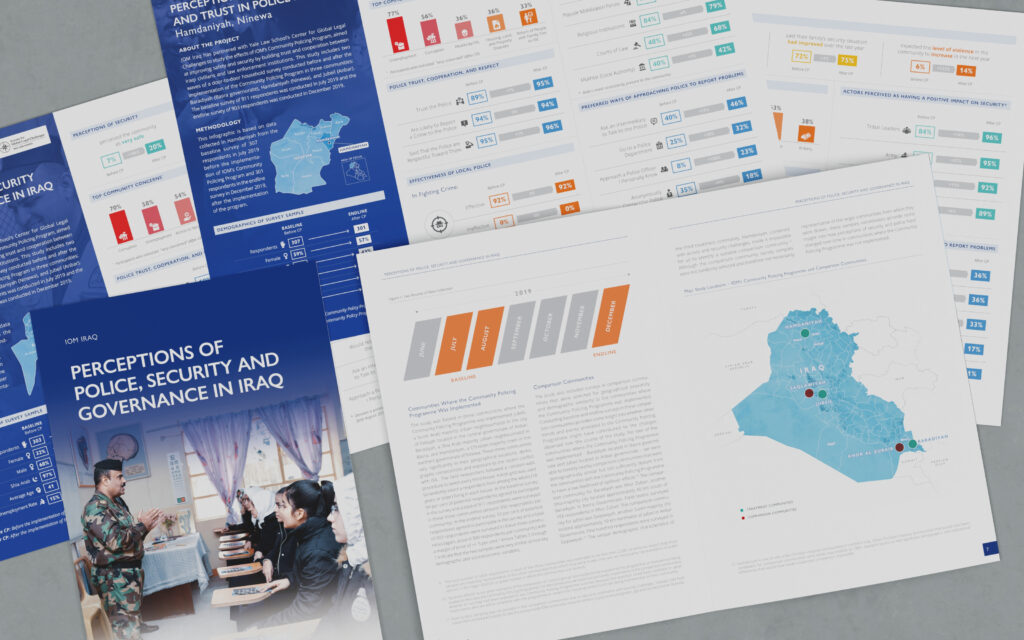
Task: Click the red 77% unemployment bar icon
Action: (x=397, y=33)
